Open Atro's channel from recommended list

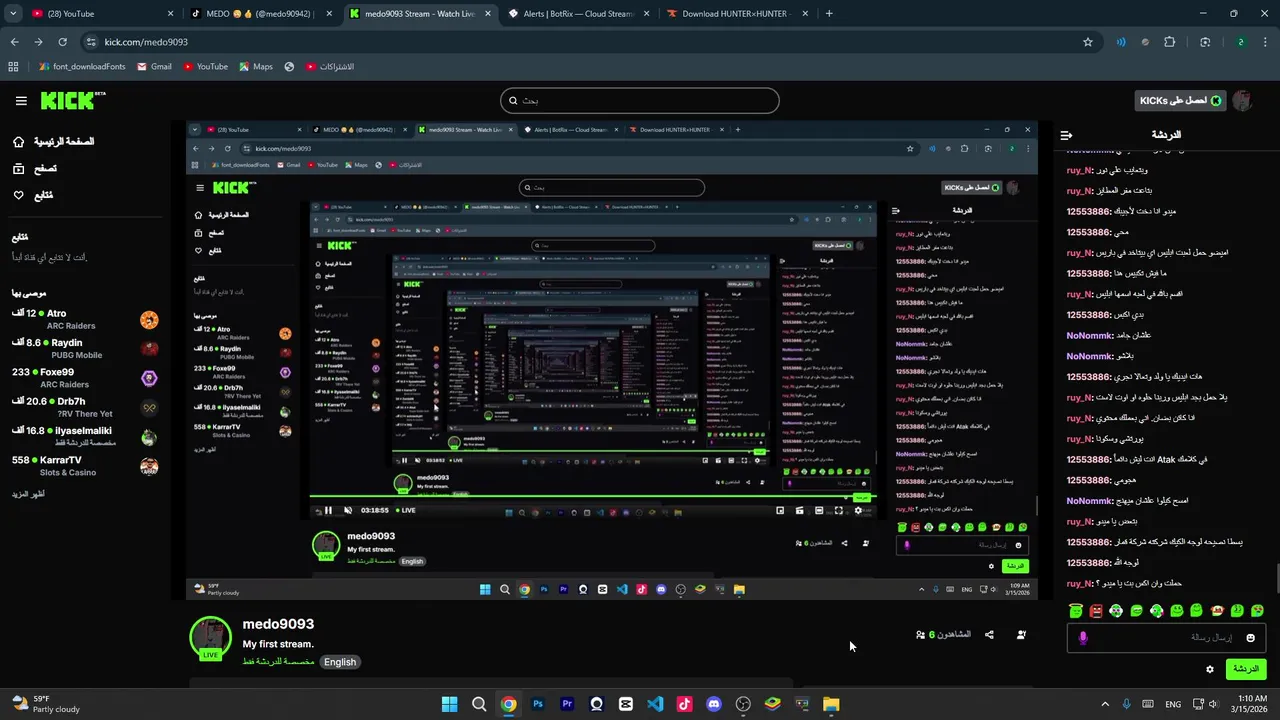(85, 320)
